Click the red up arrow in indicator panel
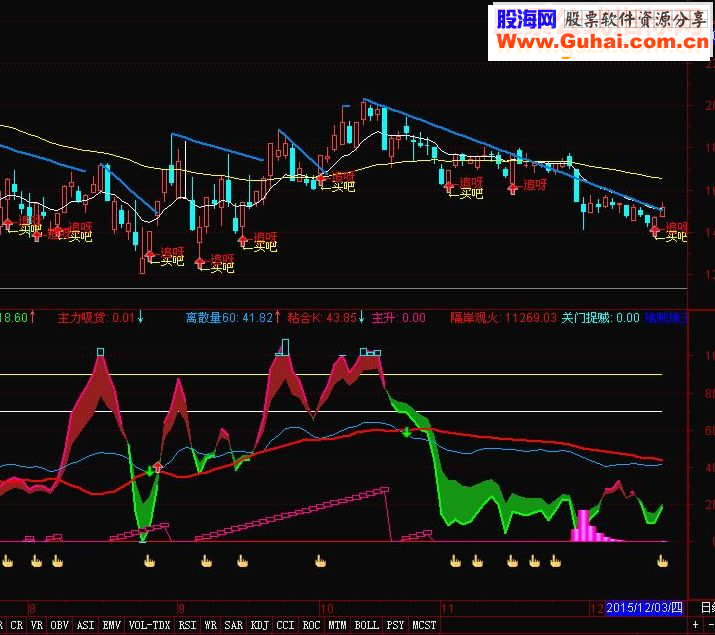The width and height of the screenshot is (715, 635). pyautogui.click(x=157, y=466)
